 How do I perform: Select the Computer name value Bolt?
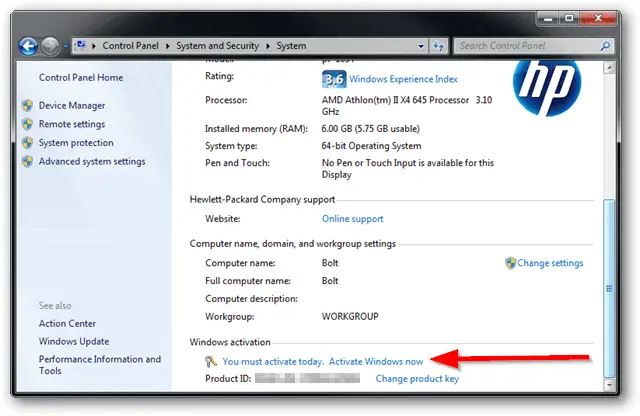pos(330,263)
